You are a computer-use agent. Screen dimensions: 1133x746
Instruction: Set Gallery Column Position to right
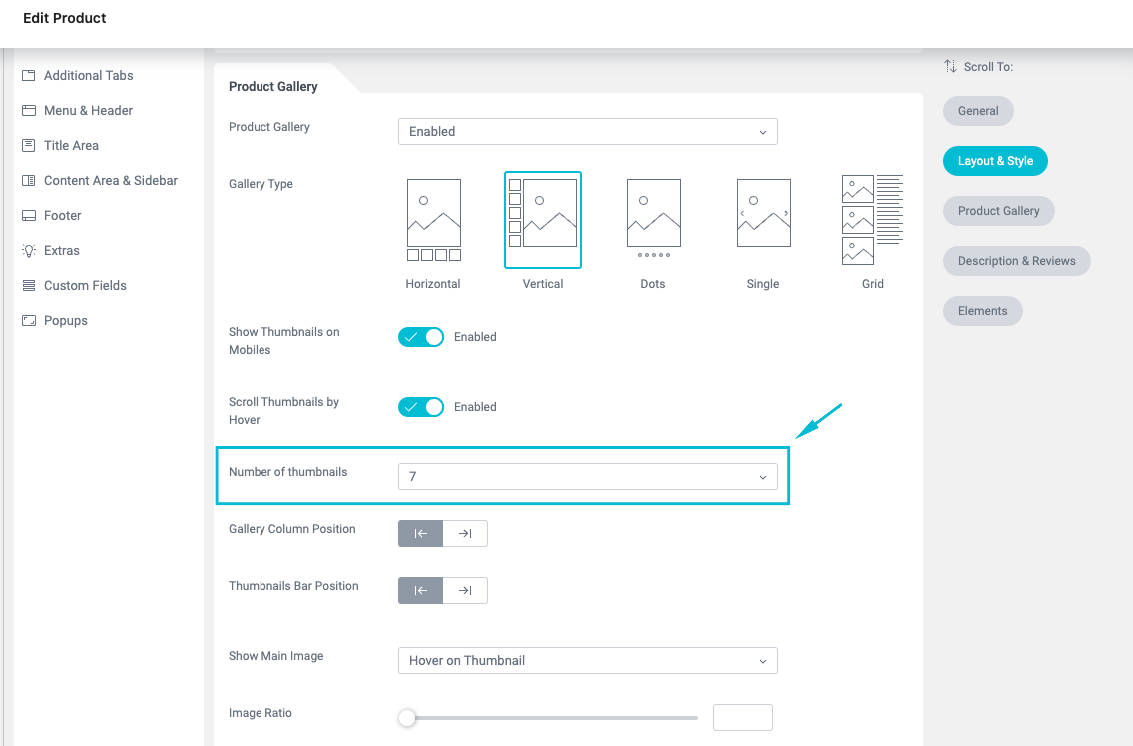pyautogui.click(x=465, y=534)
